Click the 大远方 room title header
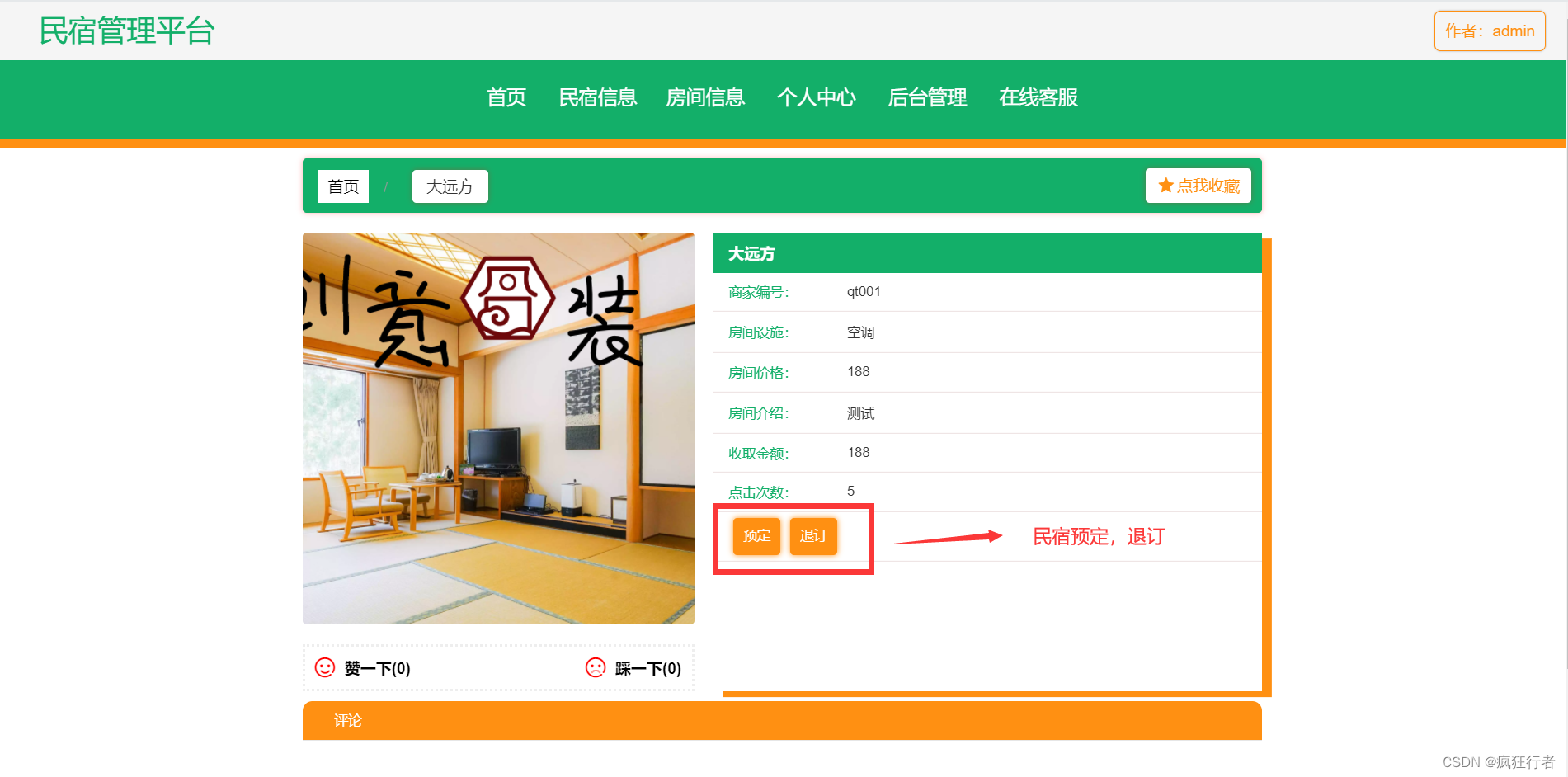The width and height of the screenshot is (1568, 777). click(987, 253)
